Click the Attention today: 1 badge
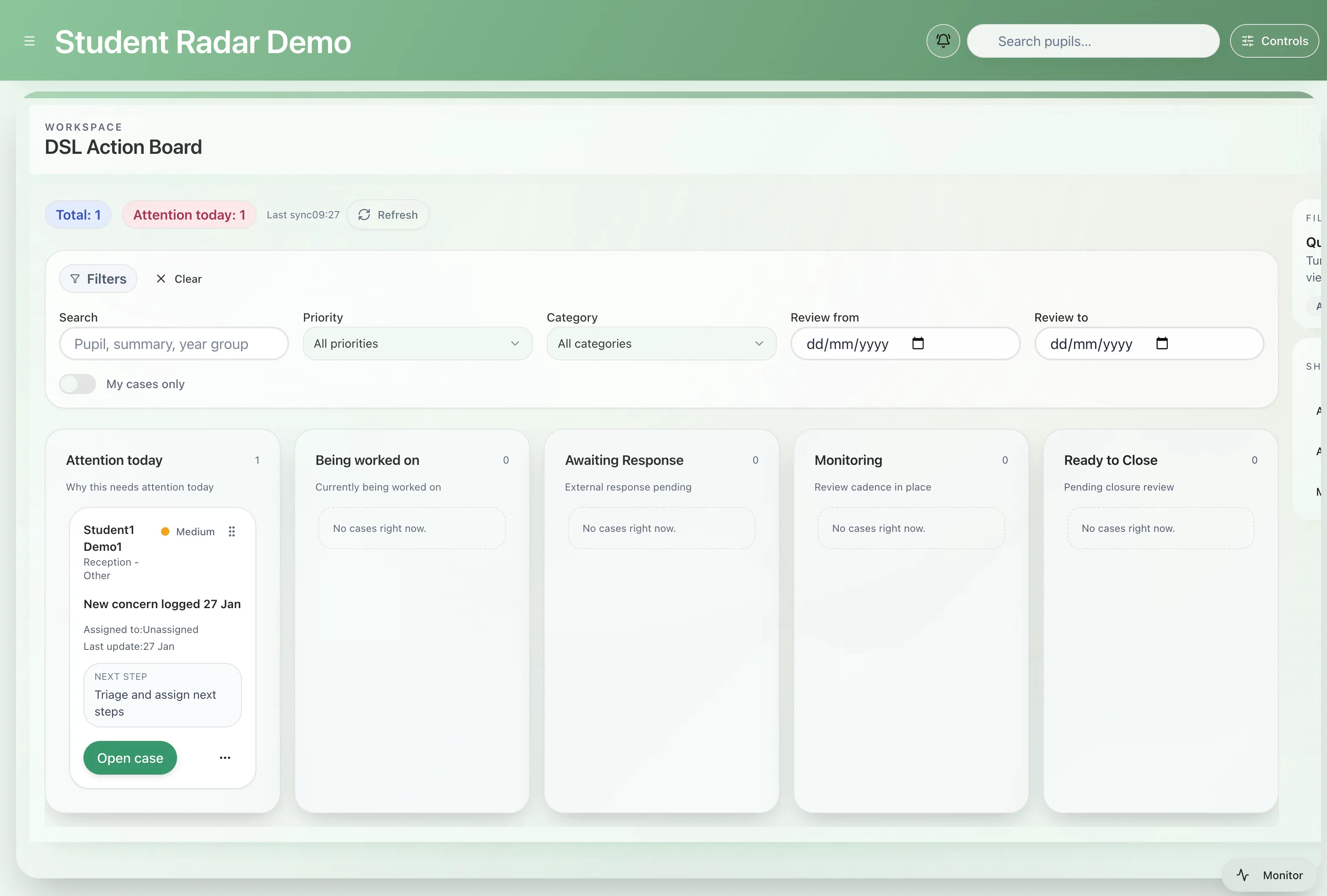1327x896 pixels. 189,215
